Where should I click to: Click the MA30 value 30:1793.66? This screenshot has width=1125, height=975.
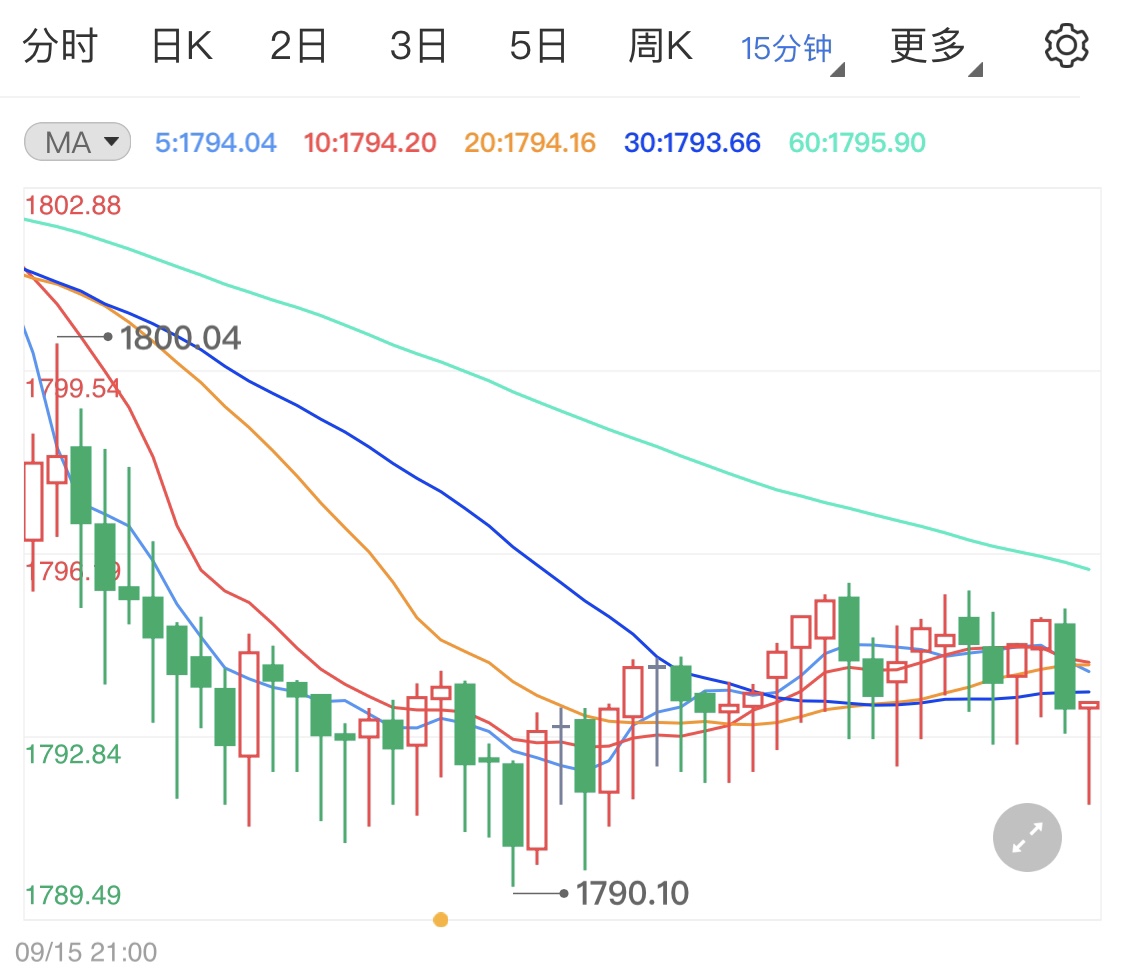point(692,143)
